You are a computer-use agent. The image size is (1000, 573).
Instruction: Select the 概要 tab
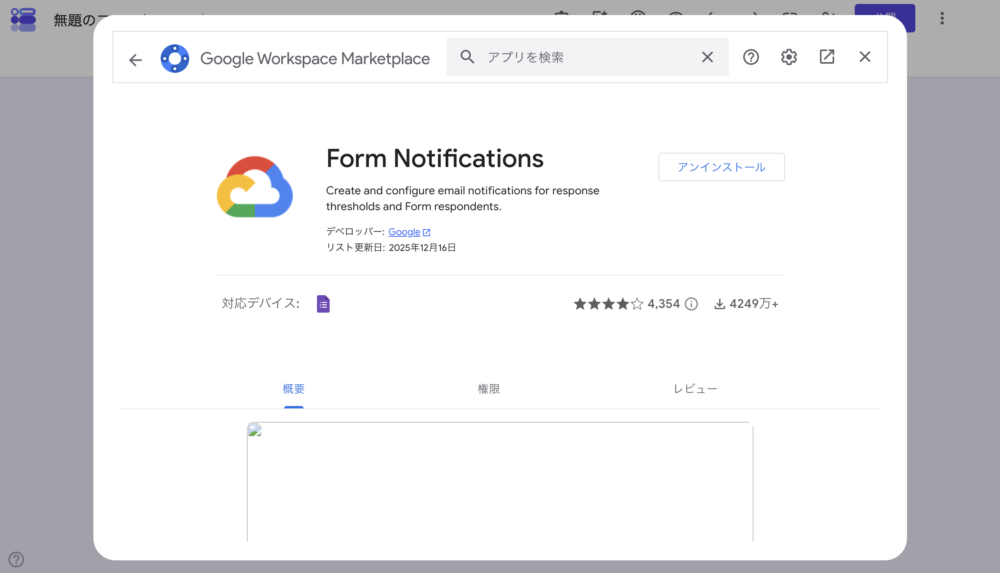coord(293,389)
